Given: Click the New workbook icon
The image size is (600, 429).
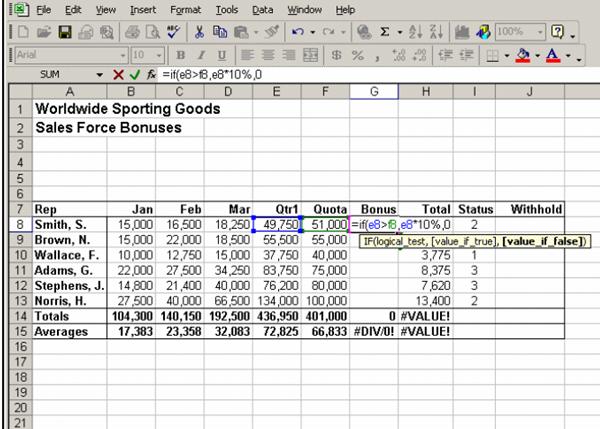Looking at the screenshot, I should point(23,32).
